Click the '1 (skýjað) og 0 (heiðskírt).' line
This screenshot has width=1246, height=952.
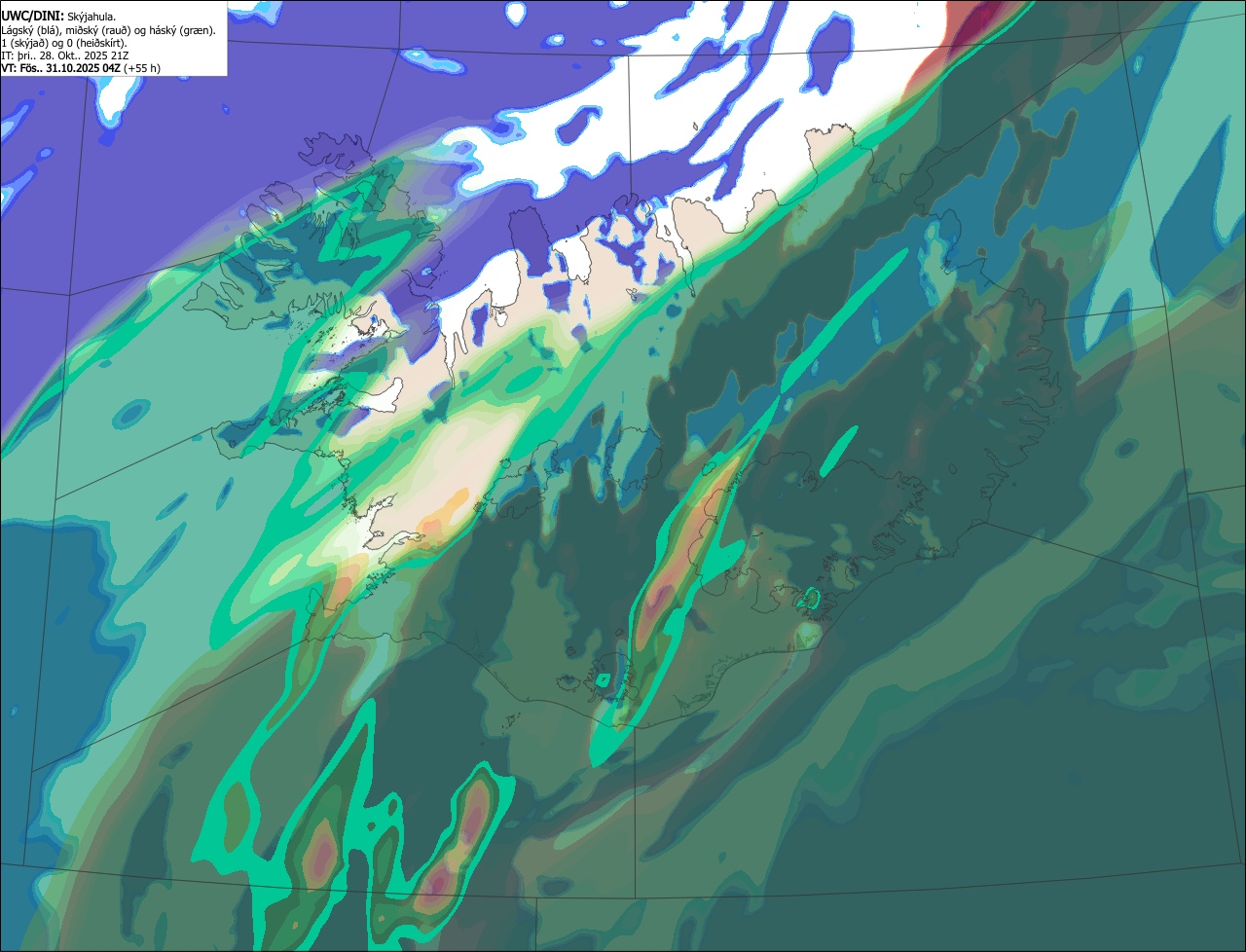coord(64,43)
